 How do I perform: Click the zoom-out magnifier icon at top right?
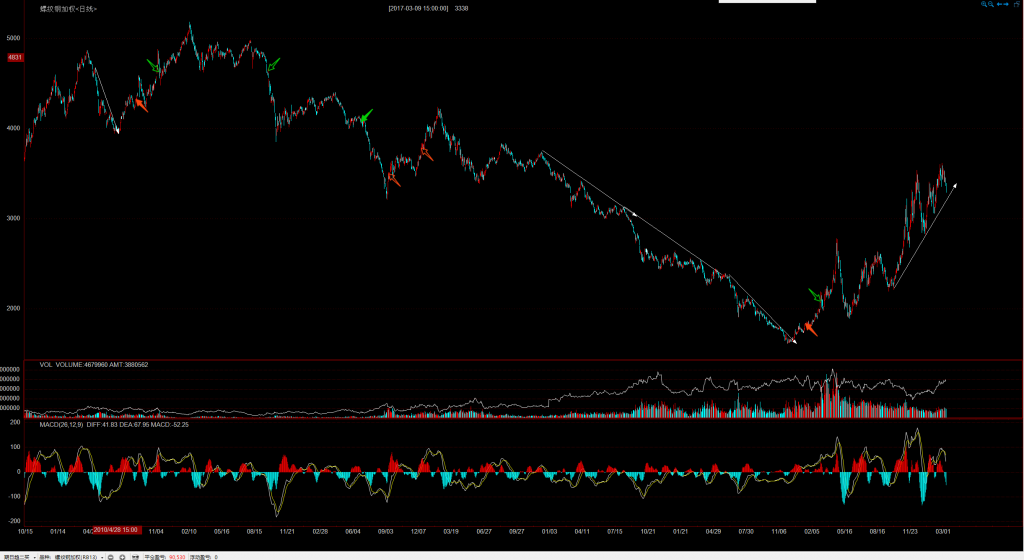(992, 5)
